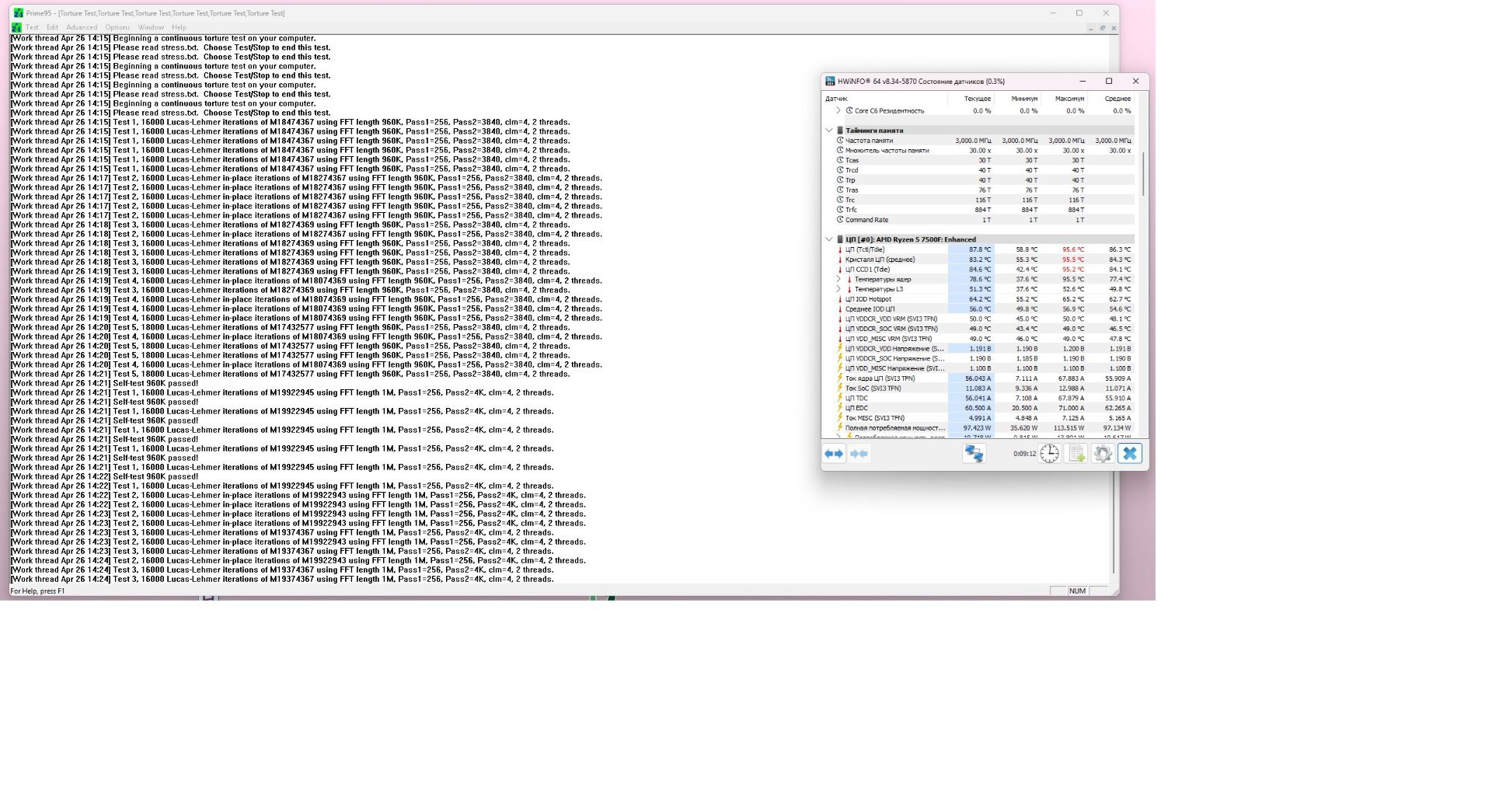Close sensors with the blue X icon
Image resolution: width=1492 pixels, height=812 pixels.
coord(1130,454)
